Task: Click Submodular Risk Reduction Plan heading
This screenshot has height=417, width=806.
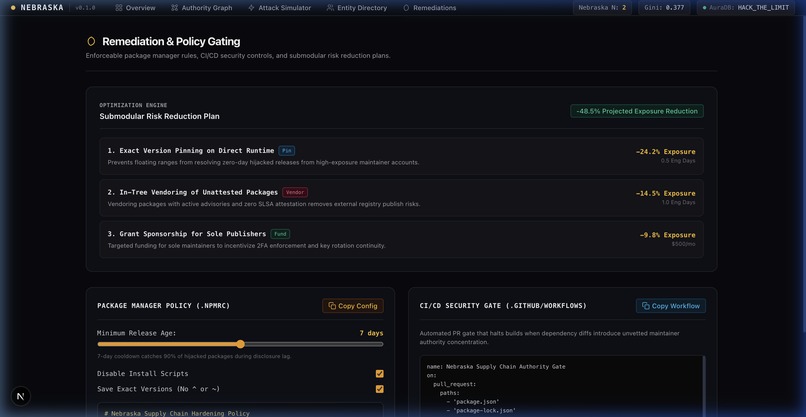Action: click(159, 116)
